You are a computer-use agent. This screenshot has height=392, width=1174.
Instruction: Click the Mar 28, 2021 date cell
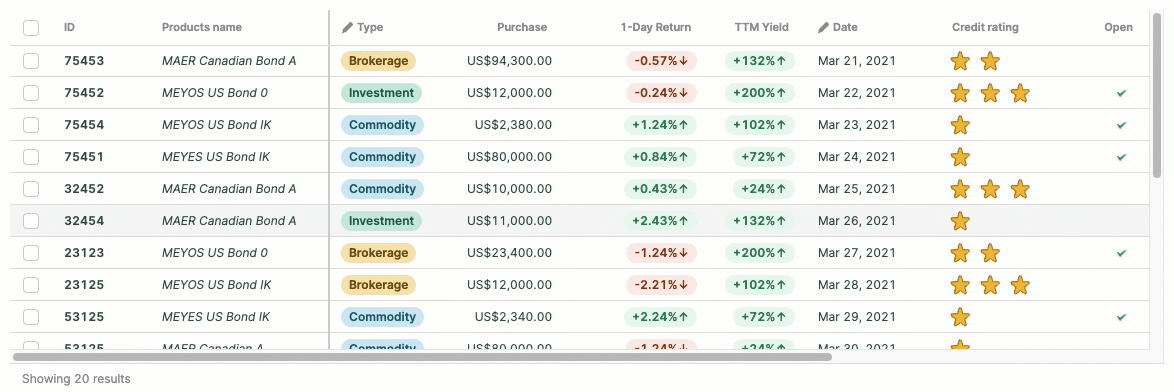857,285
